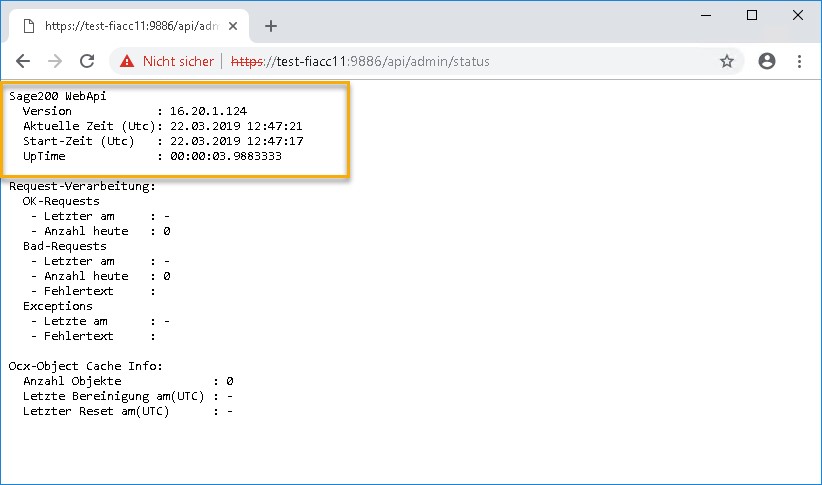822x485 pixels.
Task: Click the 'Letzter Reset am(UTC)' line
Action: (x=128, y=412)
